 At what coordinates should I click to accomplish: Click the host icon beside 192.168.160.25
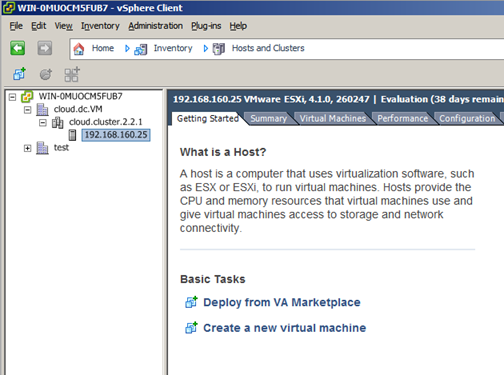(x=72, y=135)
